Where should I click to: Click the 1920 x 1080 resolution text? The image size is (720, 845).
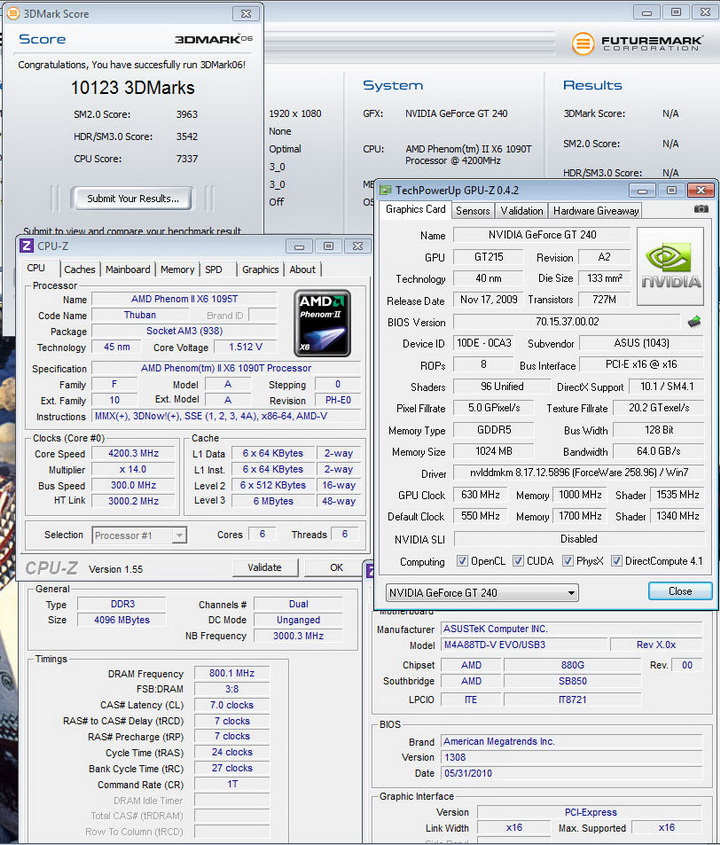295,114
